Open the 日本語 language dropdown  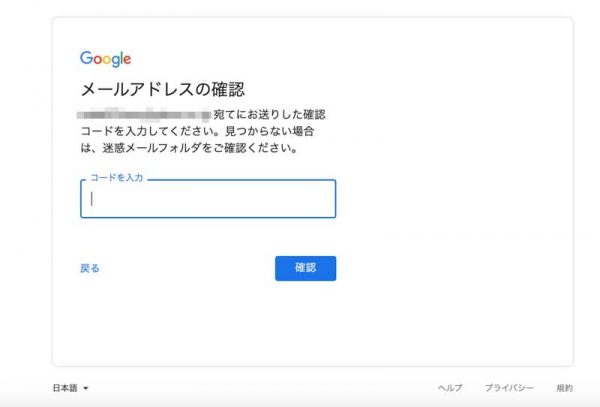pyautogui.click(x=70, y=388)
